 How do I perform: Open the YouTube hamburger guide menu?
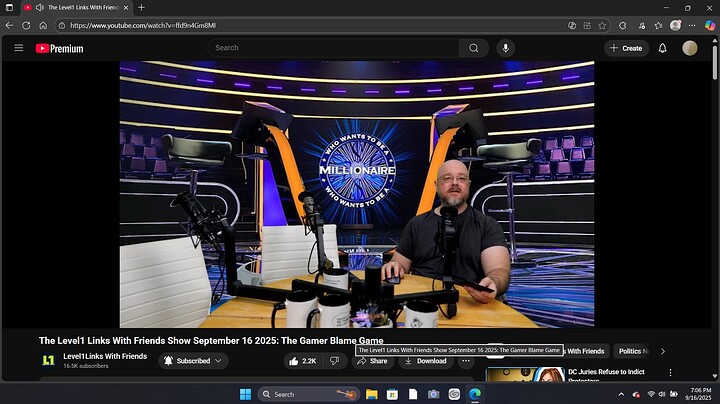click(18, 48)
